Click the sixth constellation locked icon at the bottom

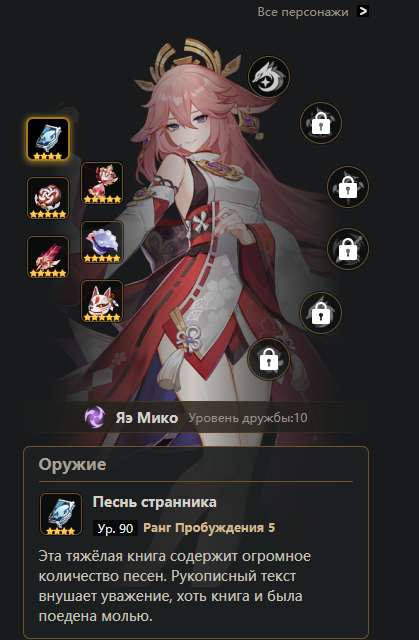[x=269, y=359]
